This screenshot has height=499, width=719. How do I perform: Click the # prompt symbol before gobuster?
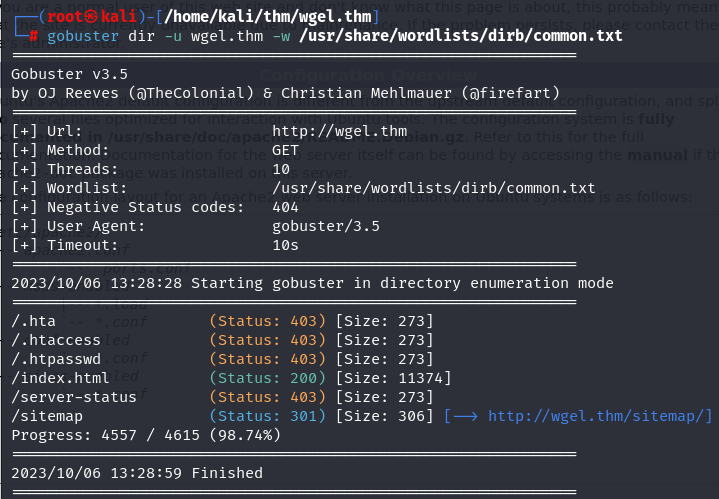pos(34,35)
